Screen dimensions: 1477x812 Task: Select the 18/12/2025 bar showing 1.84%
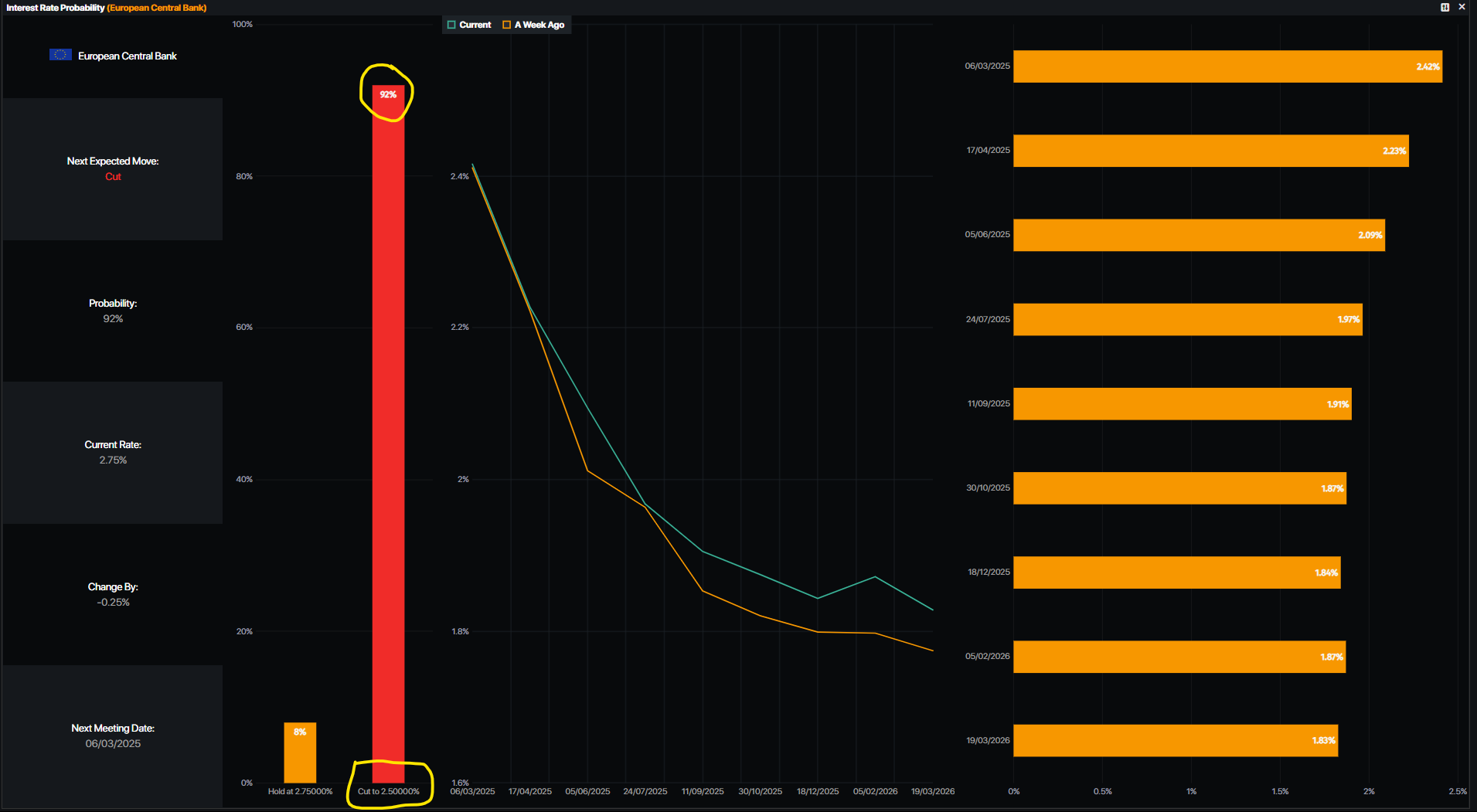click(1176, 572)
